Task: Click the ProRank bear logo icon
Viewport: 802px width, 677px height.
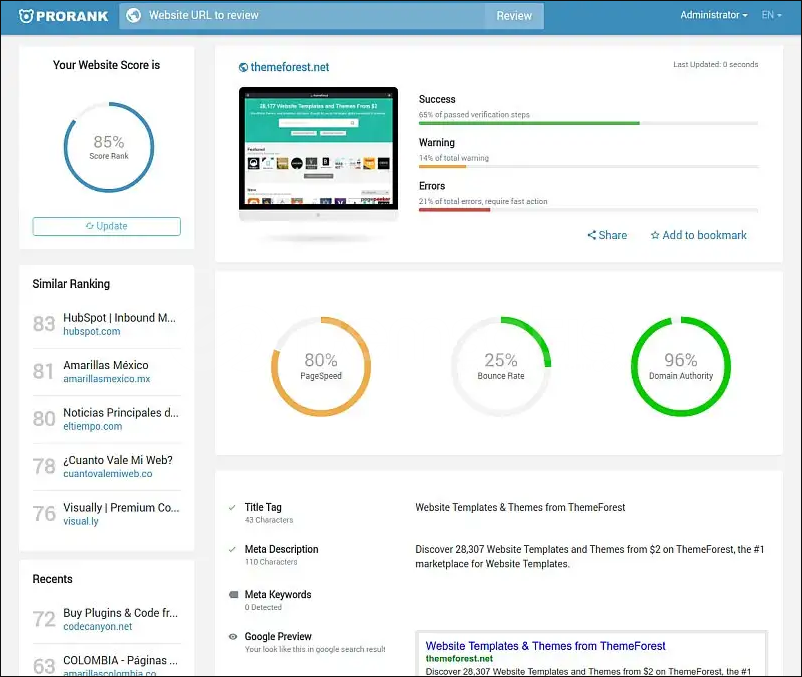Action: pos(26,16)
